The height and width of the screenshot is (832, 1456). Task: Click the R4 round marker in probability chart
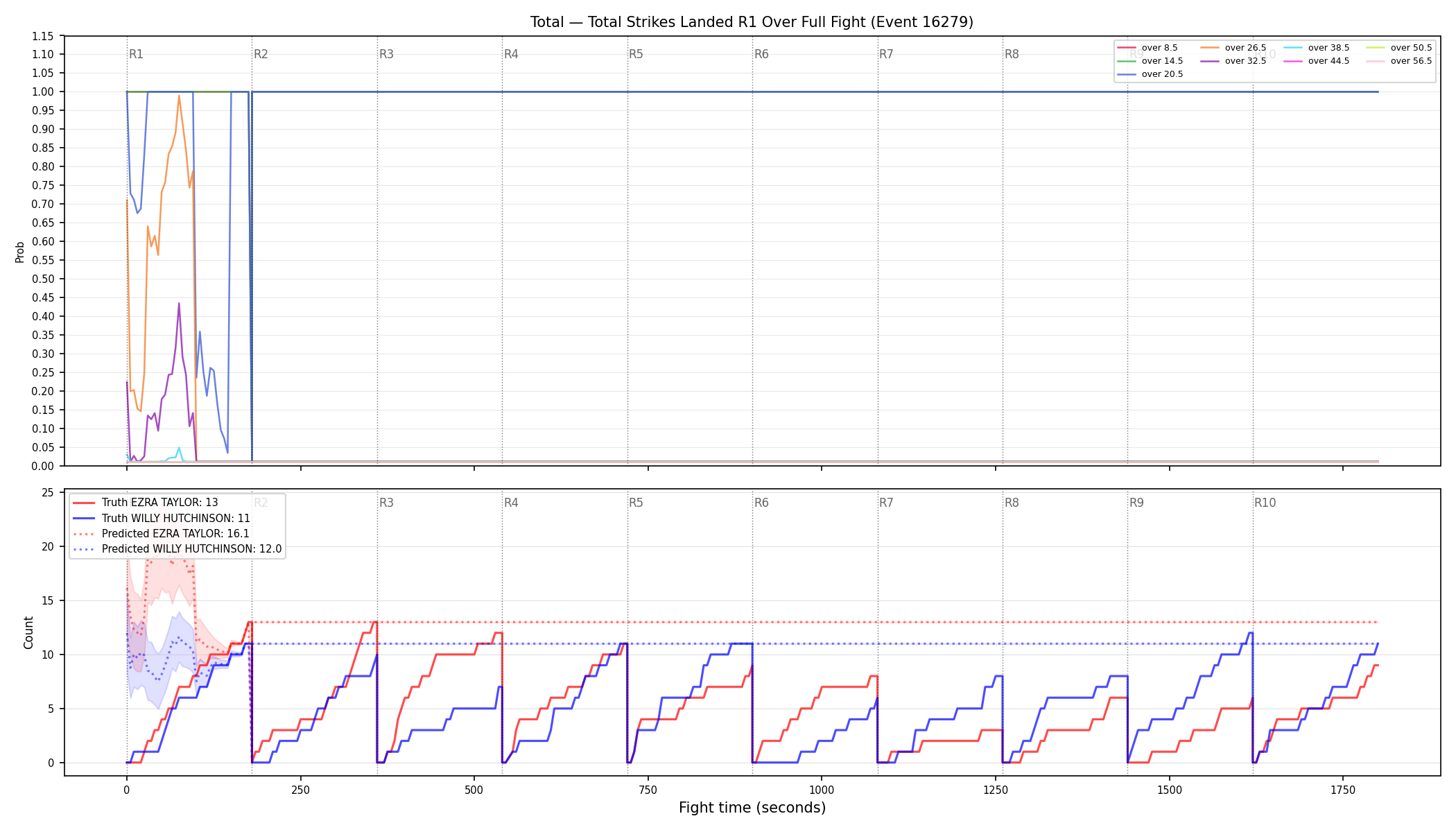tap(511, 54)
